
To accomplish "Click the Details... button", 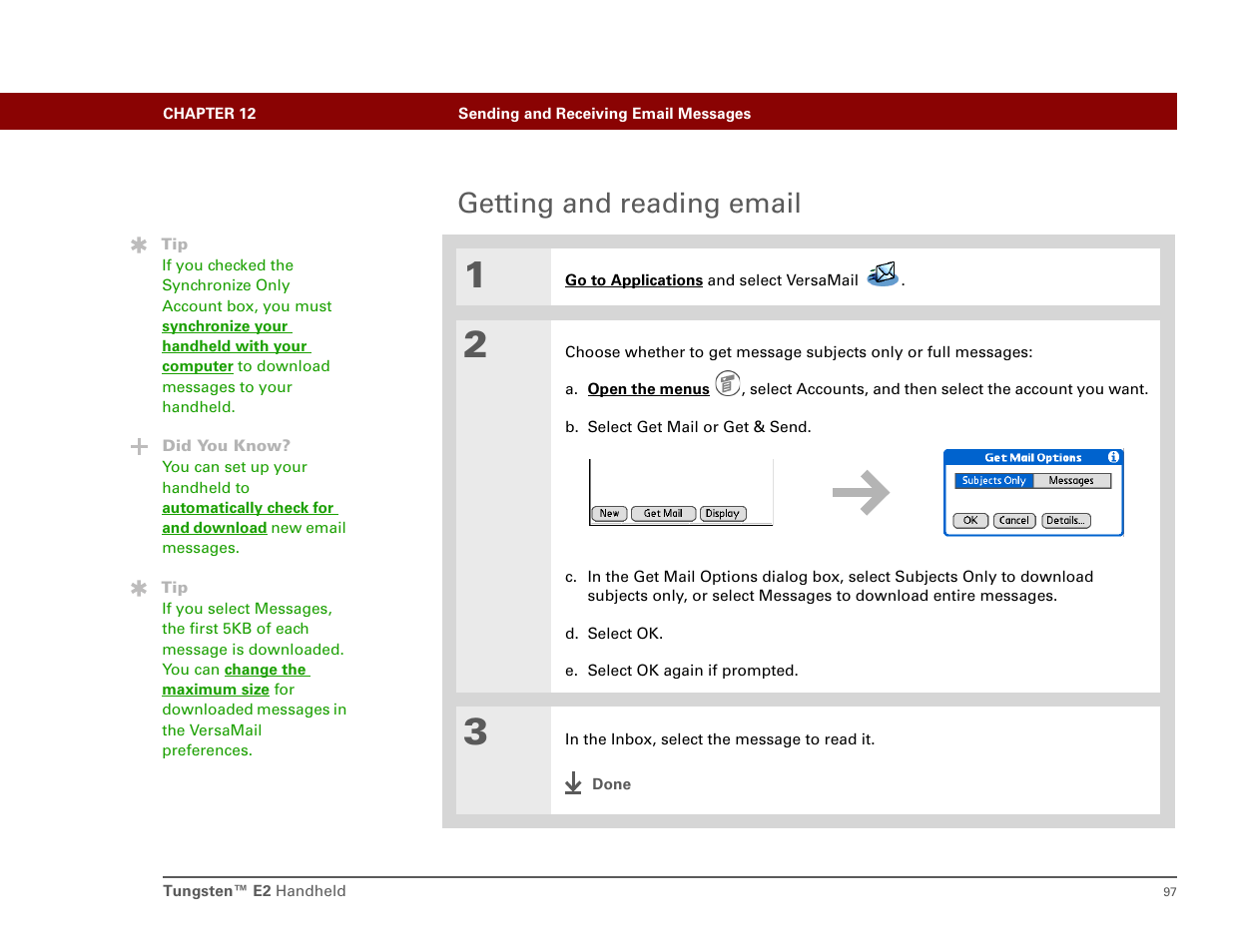I will (x=1066, y=521).
